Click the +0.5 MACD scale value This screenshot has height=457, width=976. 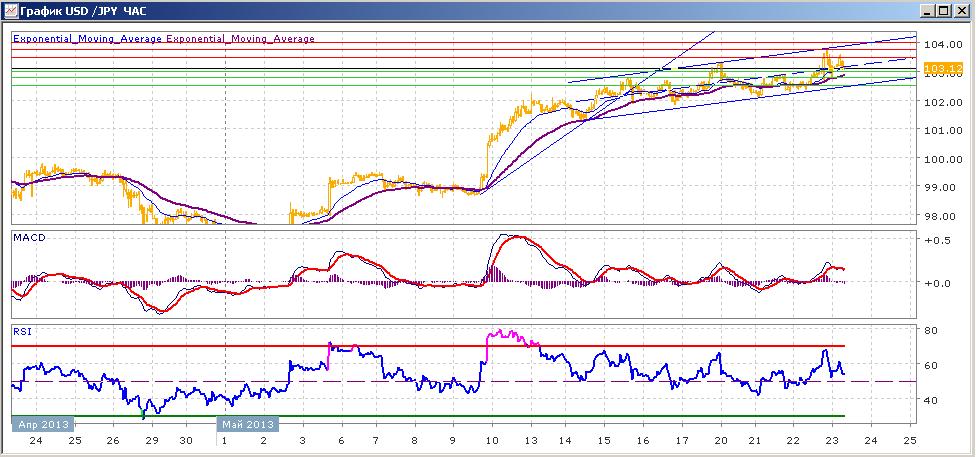[x=937, y=241]
